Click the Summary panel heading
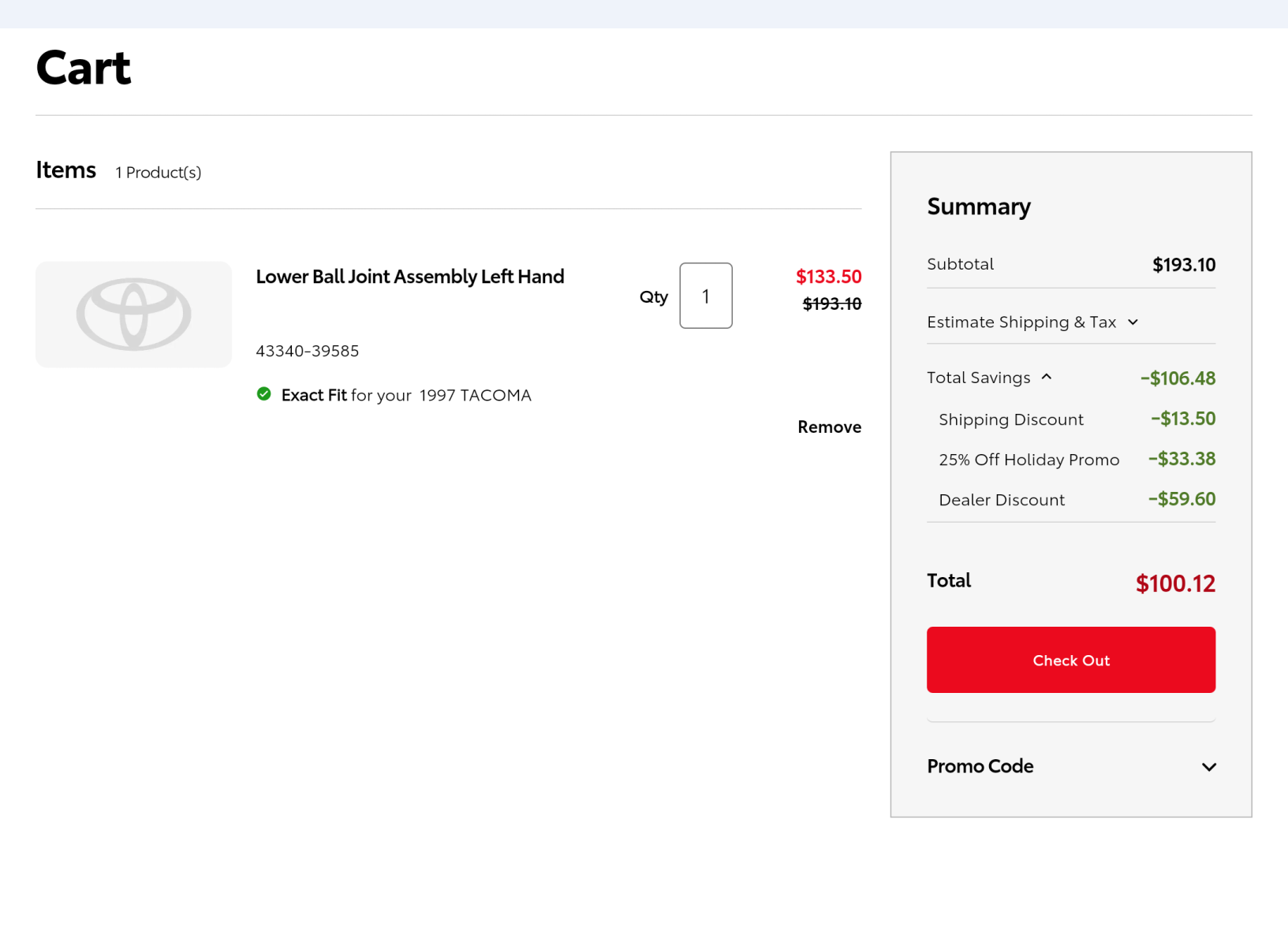1288x946 pixels. point(979,207)
